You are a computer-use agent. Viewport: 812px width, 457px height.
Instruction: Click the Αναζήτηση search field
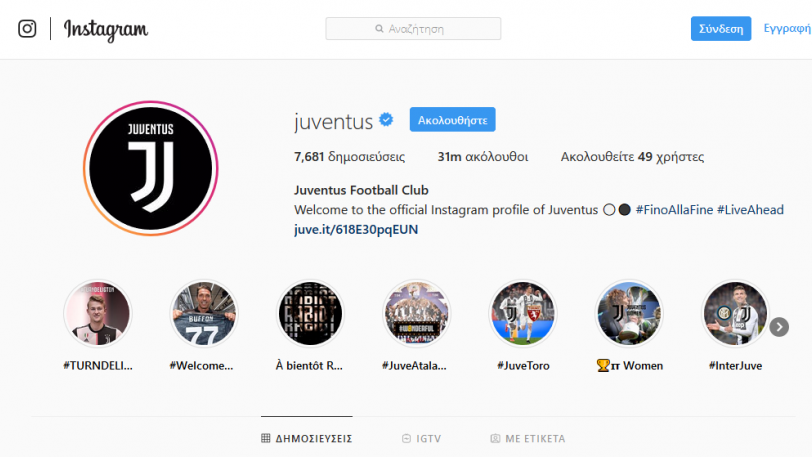413,28
